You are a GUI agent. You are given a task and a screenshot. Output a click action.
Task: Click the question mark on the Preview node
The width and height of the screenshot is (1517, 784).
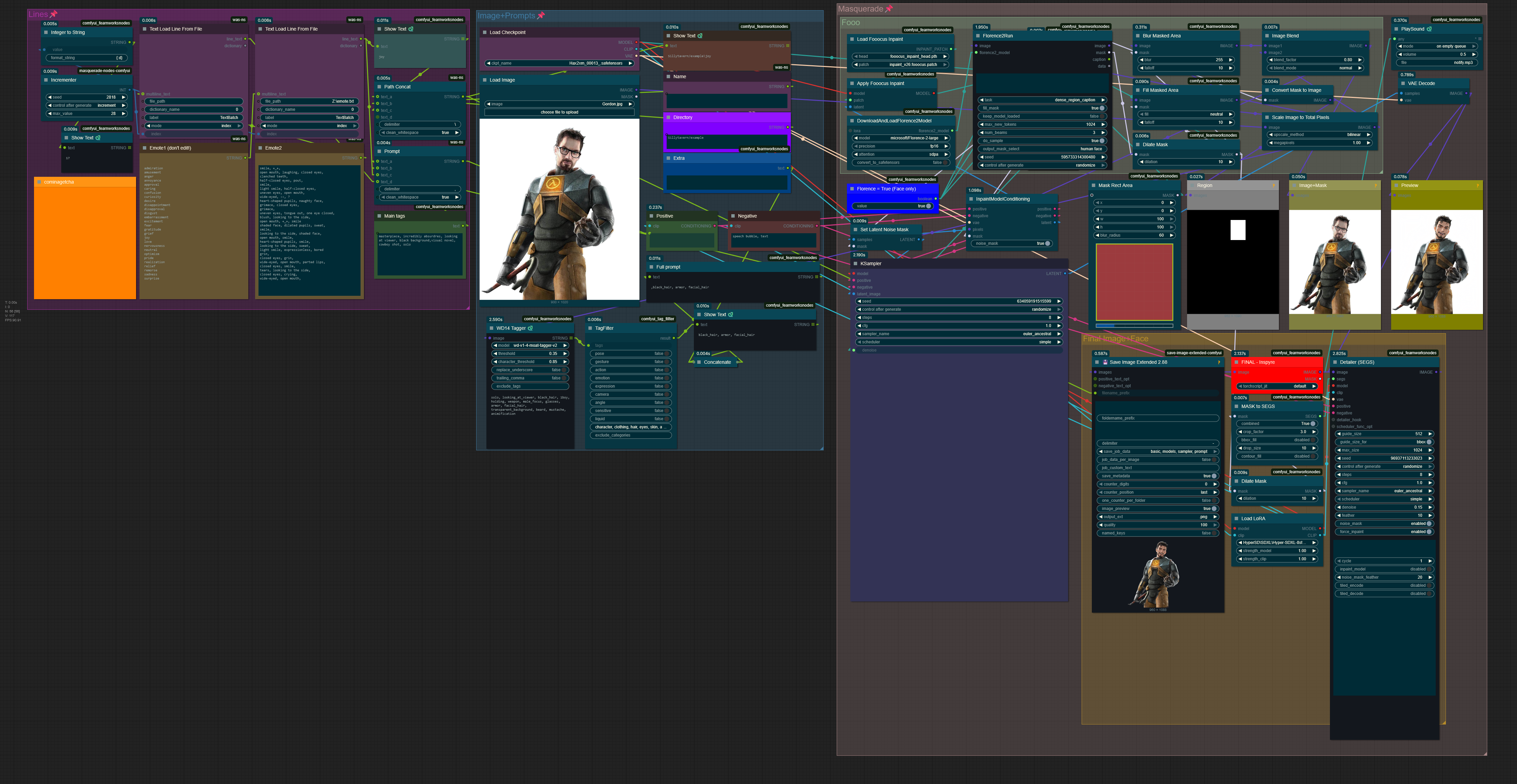1478,185
